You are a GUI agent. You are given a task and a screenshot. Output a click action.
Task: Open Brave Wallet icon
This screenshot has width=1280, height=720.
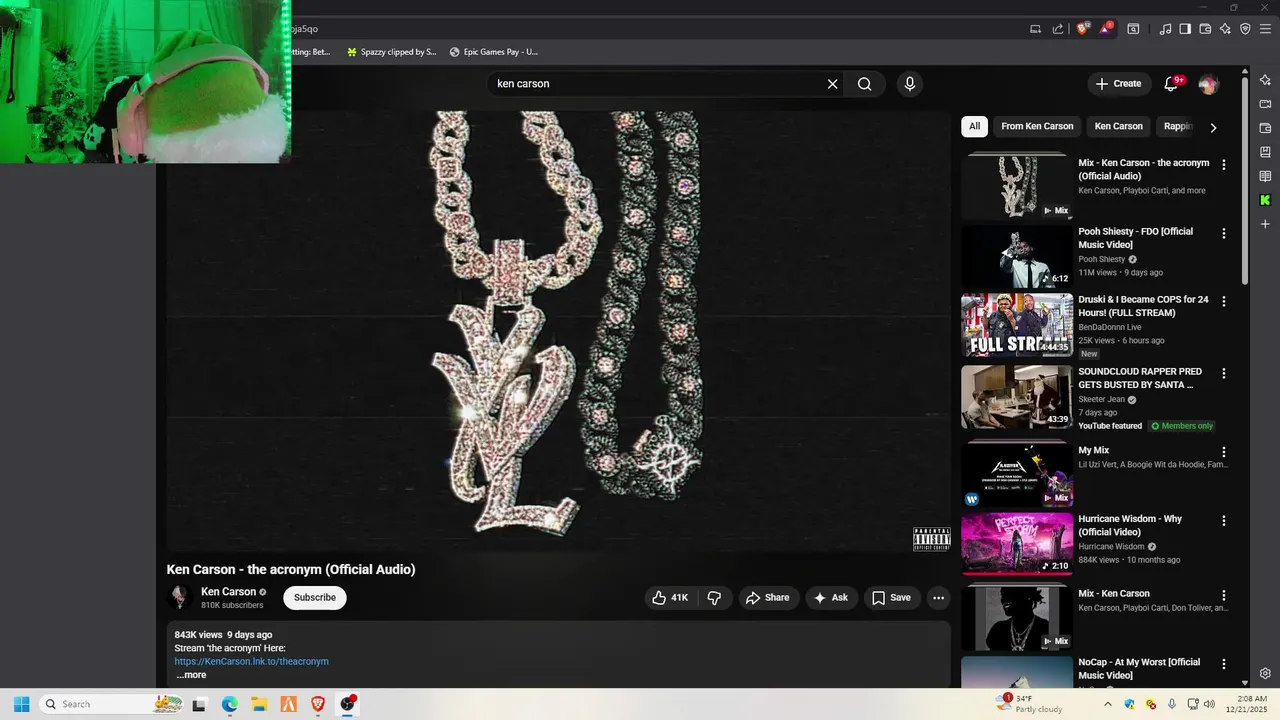pos(1205,29)
